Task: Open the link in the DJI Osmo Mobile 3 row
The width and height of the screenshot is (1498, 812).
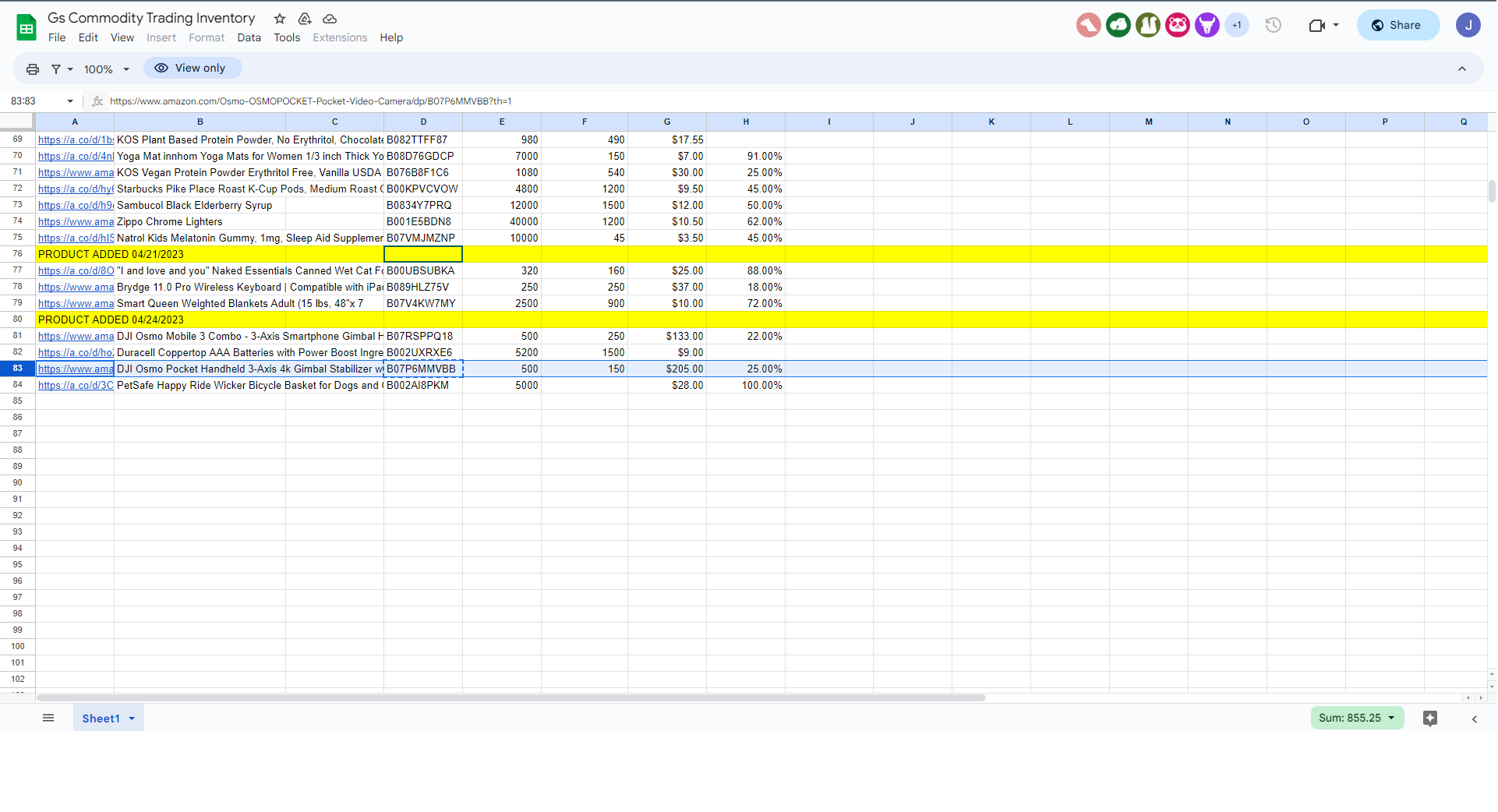Action: [x=76, y=337]
